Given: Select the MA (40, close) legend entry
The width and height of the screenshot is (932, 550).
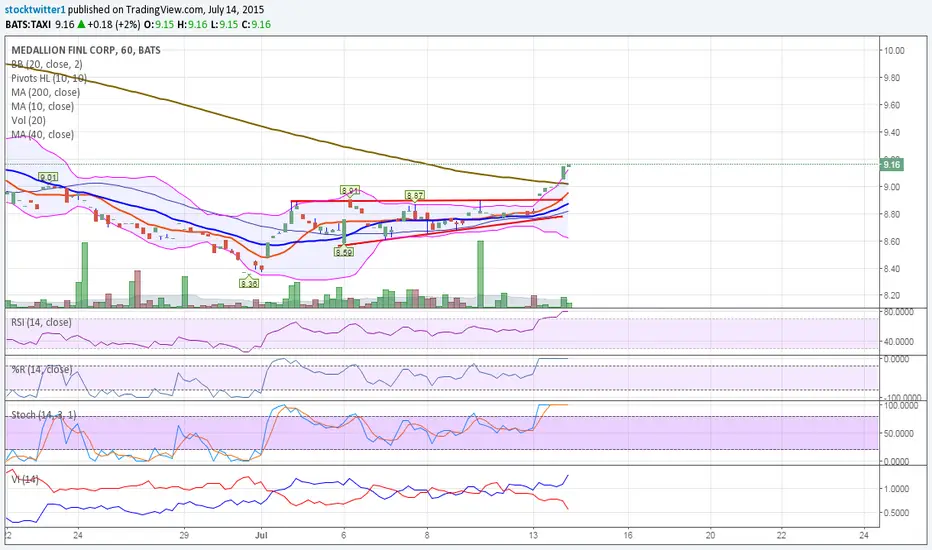Looking at the screenshot, I should (x=43, y=135).
